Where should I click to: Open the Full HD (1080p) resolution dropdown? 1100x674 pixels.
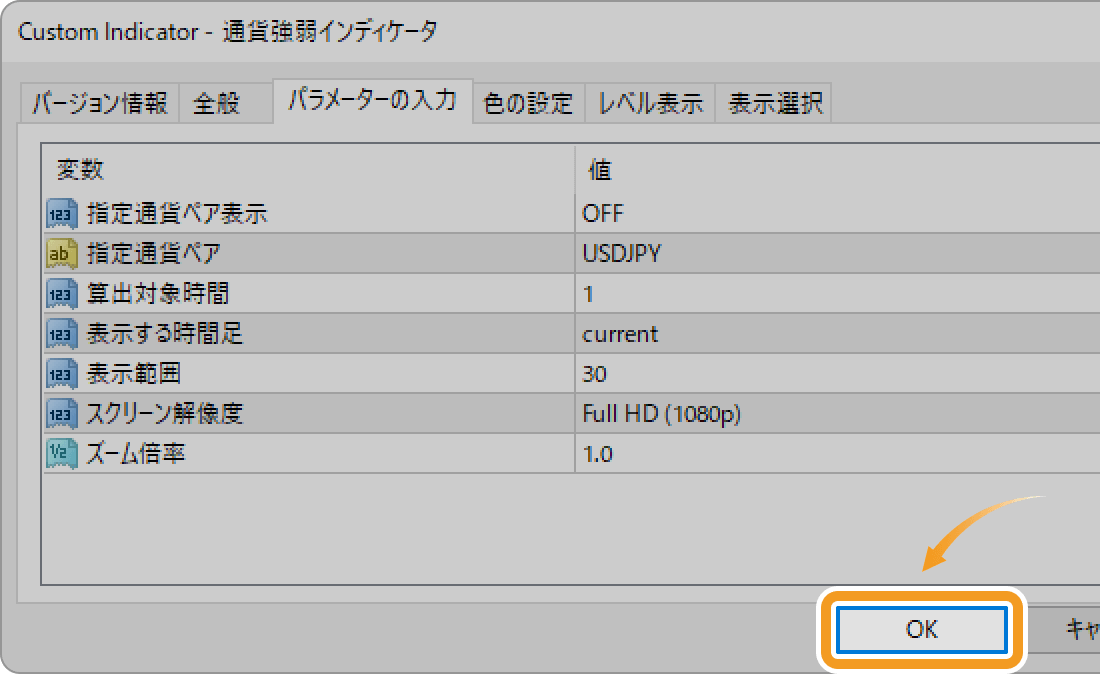click(838, 414)
